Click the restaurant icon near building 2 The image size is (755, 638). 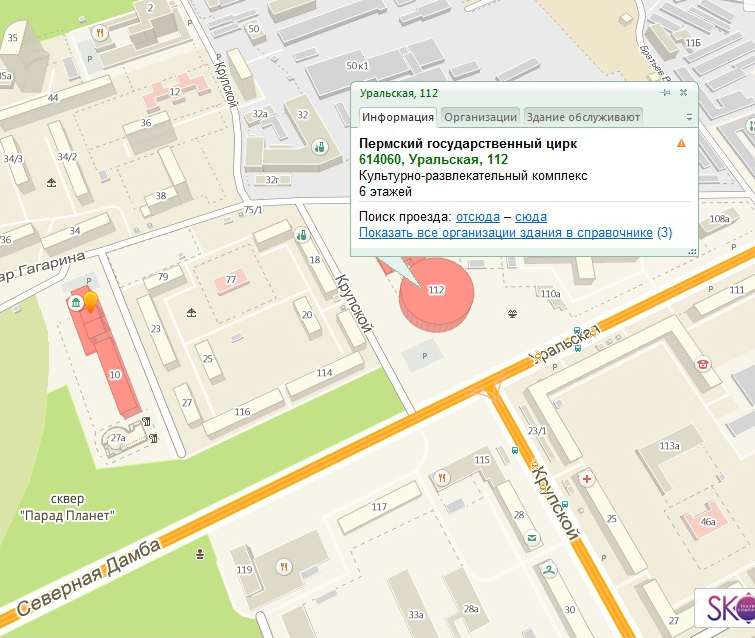pos(100,33)
